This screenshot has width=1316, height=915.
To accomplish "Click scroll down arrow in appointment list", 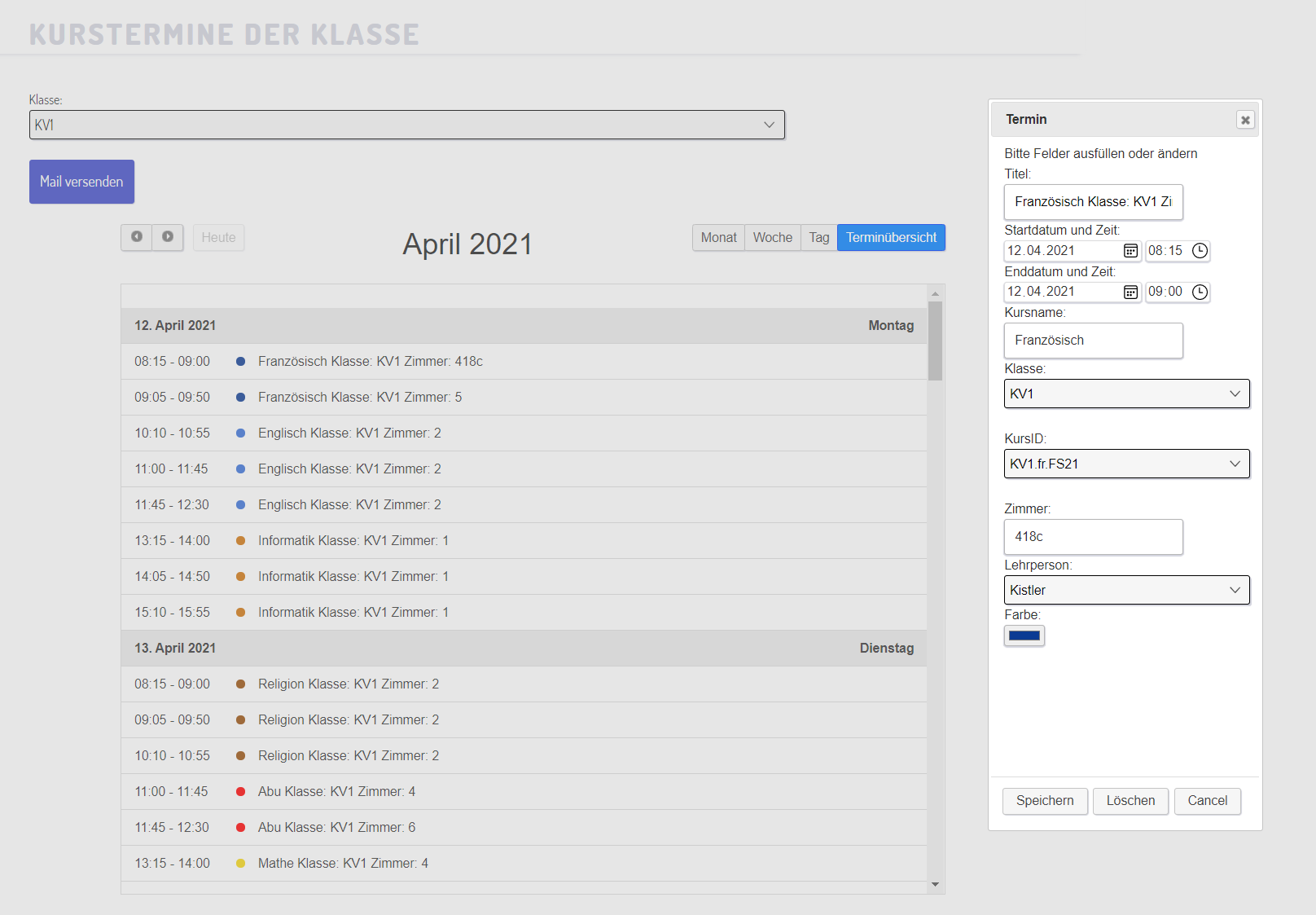I will tap(935, 884).
